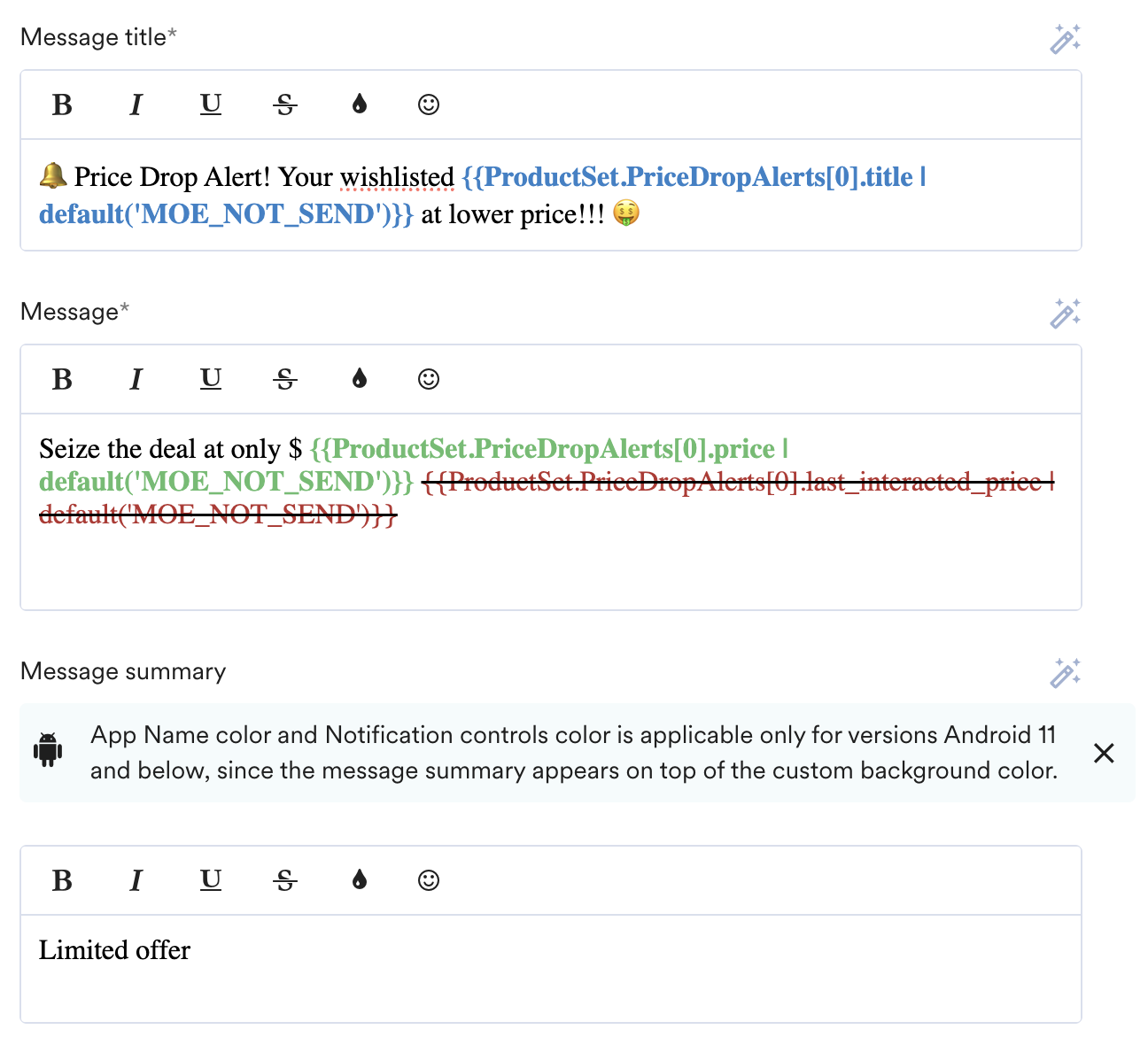Insert emoji into the Message body
The width and height of the screenshot is (1148, 1045).
point(429,379)
